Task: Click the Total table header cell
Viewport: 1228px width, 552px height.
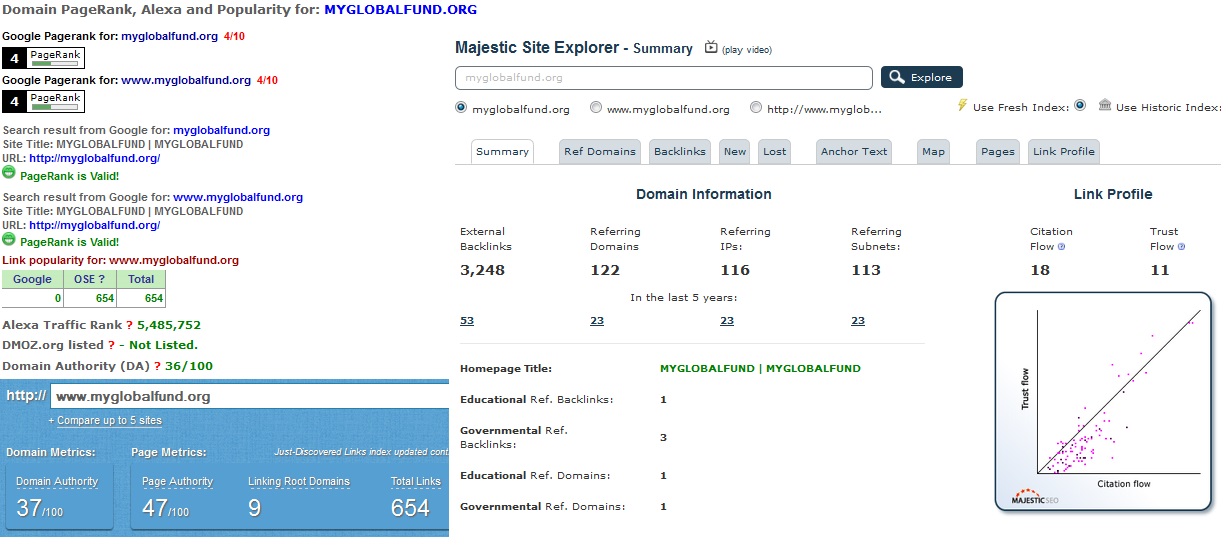Action: pos(141,280)
